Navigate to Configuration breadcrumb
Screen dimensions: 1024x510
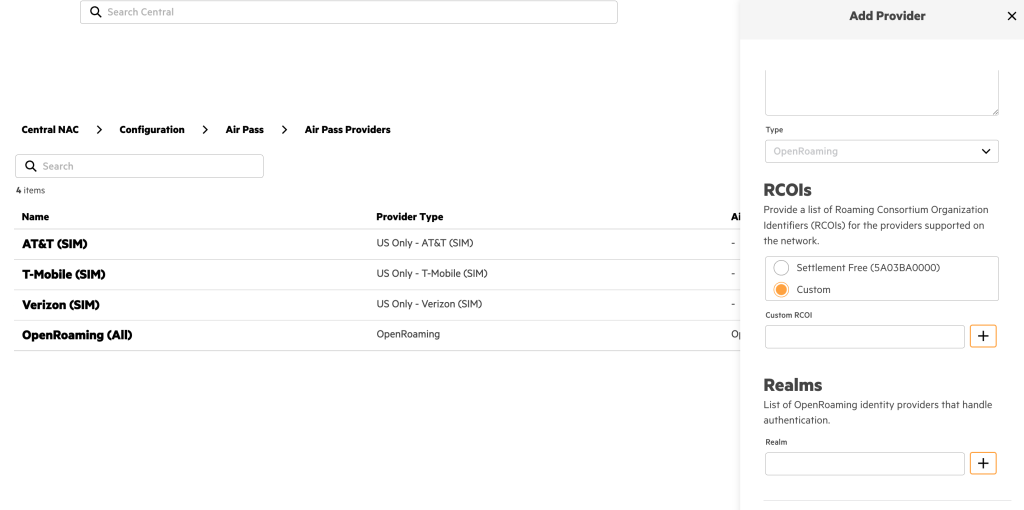coord(152,130)
